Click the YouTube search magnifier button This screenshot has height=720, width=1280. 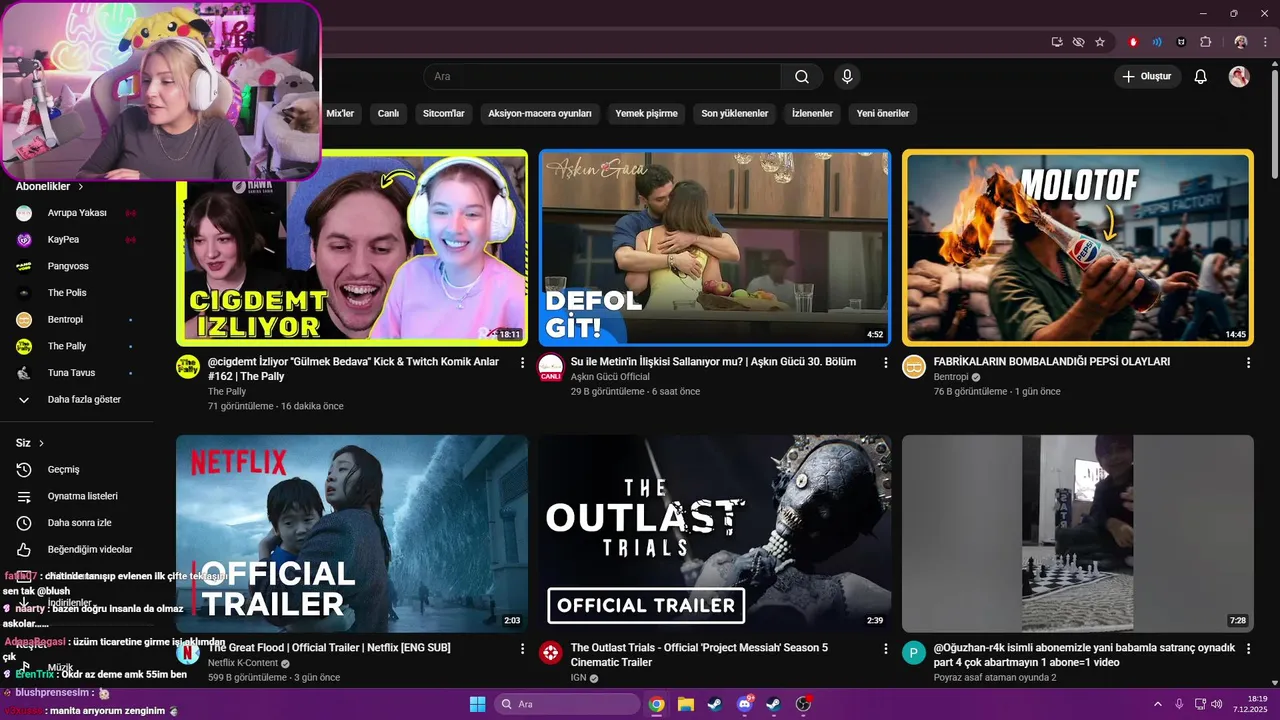(x=802, y=77)
